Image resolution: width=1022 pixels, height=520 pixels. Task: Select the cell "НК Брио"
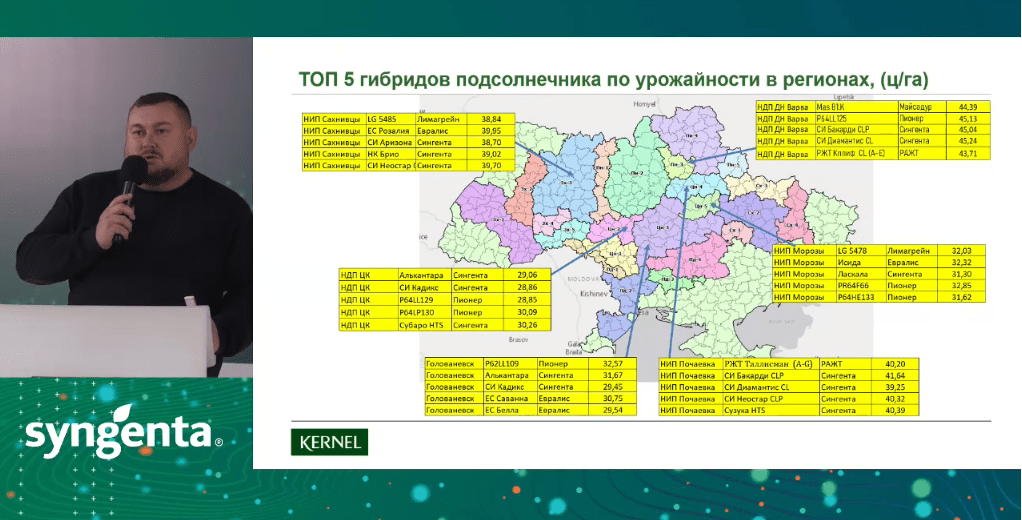[390, 154]
